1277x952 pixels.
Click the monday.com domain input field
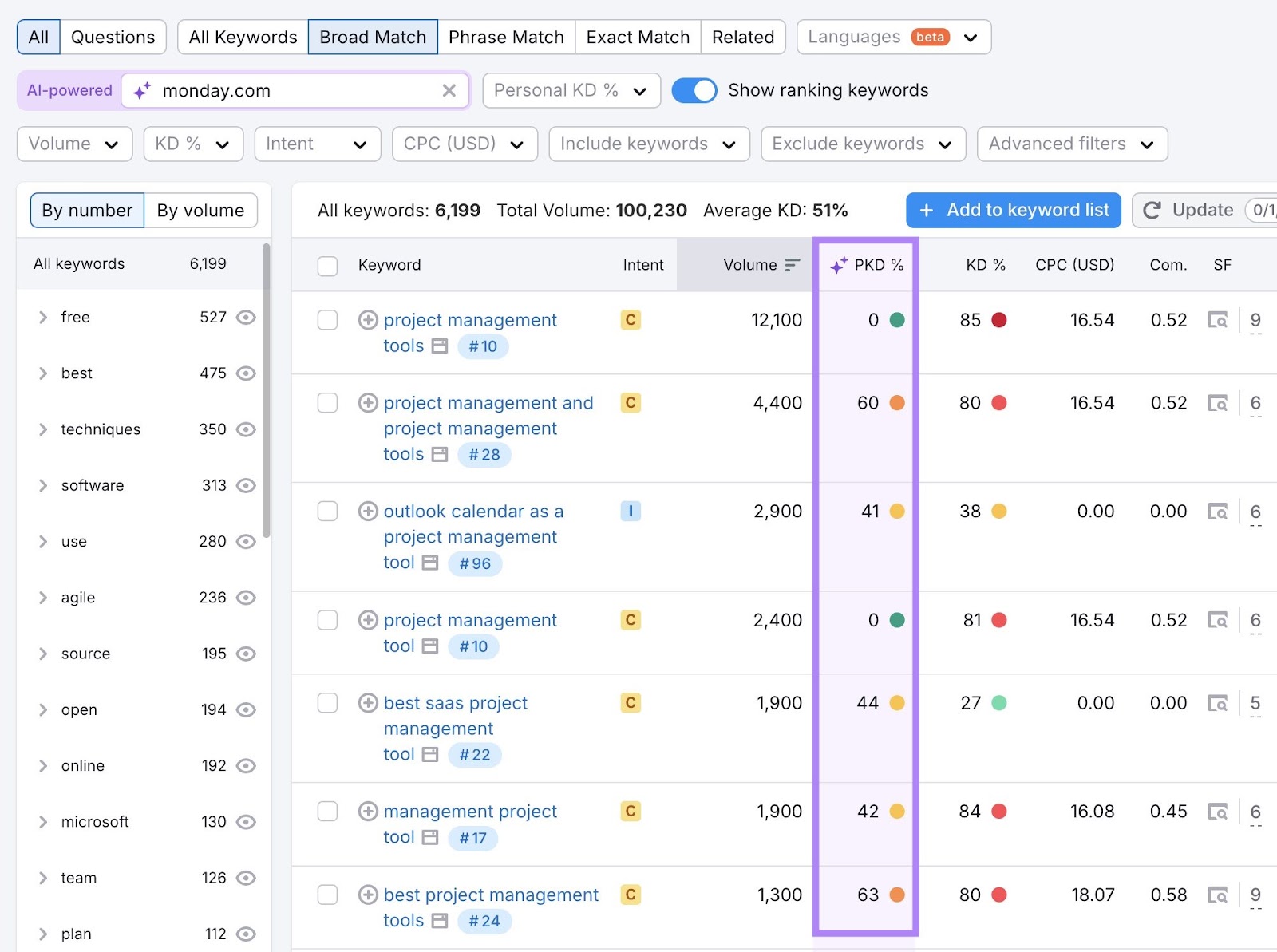295,91
